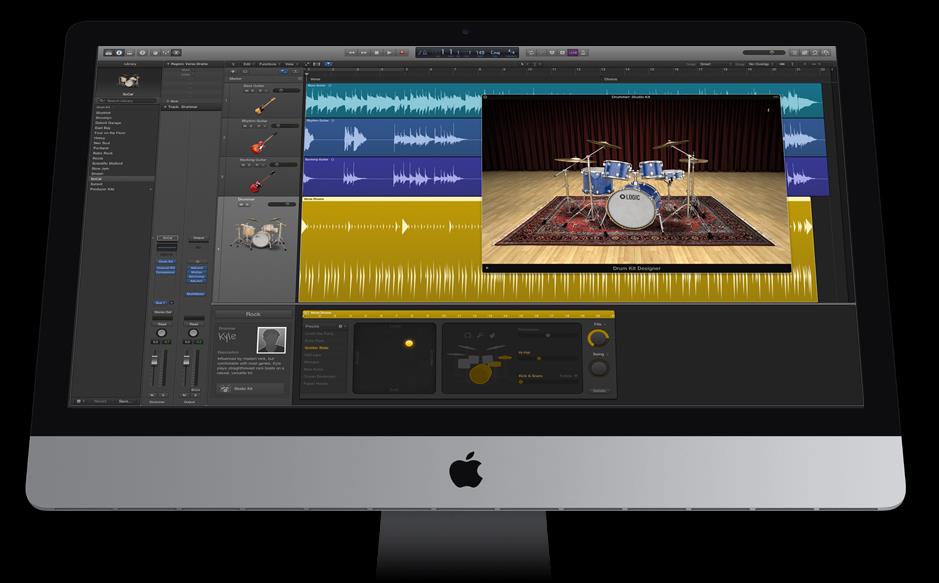
Task: Adjust the master volume slider in control bar
Action: coord(765,53)
